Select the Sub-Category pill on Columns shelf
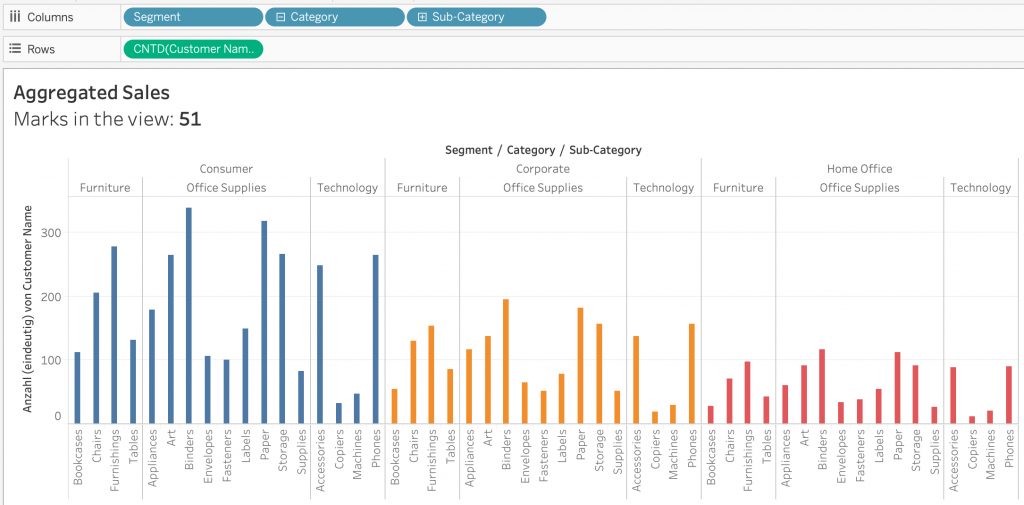1024x505 pixels. pos(476,17)
